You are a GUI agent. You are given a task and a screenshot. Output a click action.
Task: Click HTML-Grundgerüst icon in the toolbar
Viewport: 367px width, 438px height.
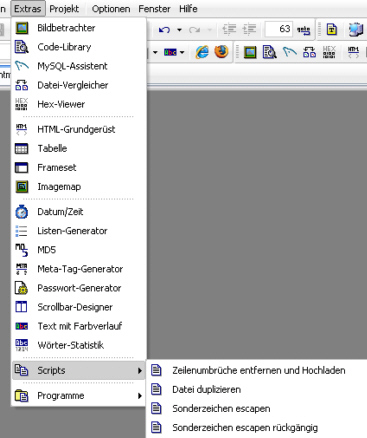tap(353, 52)
